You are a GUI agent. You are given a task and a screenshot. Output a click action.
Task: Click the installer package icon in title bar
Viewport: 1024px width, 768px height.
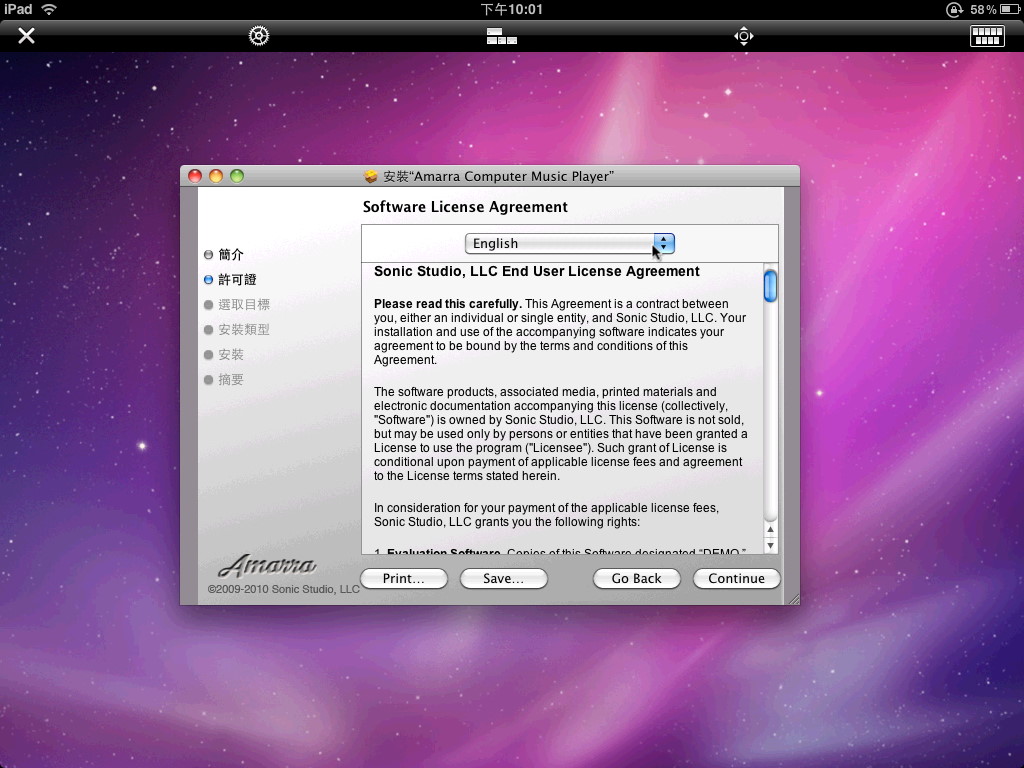[x=371, y=176]
